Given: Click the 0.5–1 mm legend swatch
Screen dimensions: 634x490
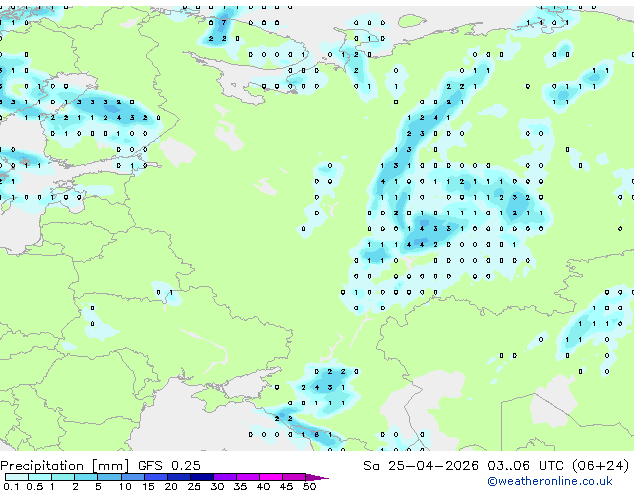Looking at the screenshot, I should tap(40, 477).
